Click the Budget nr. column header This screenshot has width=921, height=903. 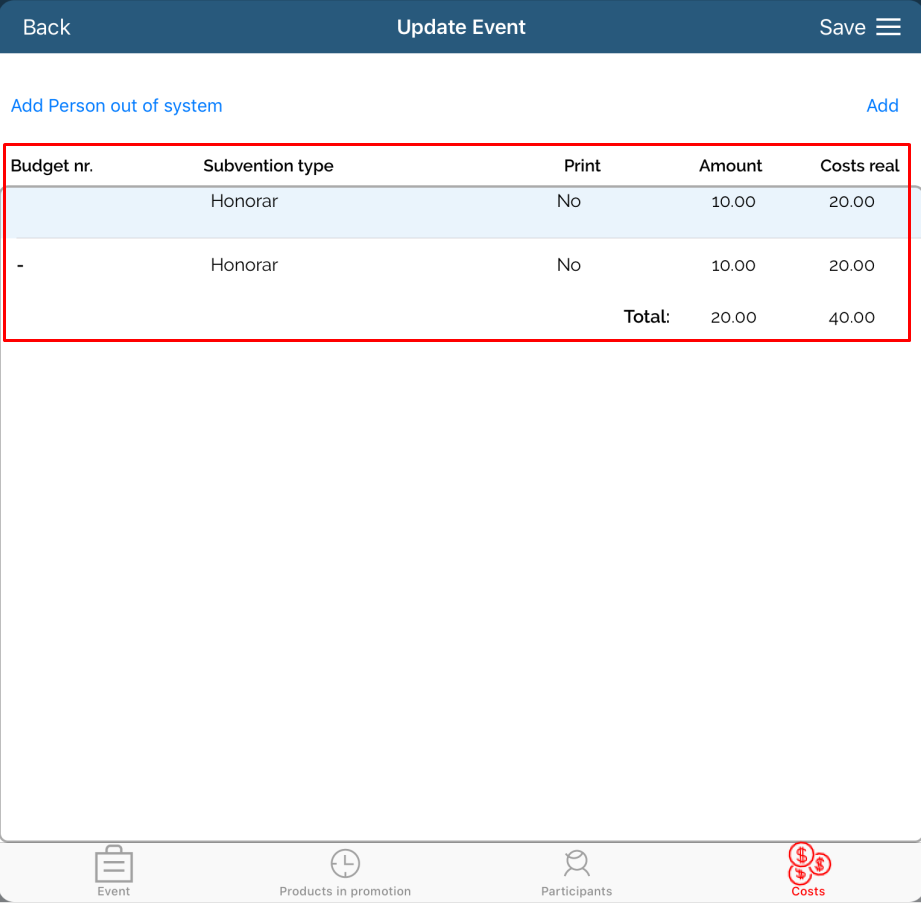click(52, 166)
